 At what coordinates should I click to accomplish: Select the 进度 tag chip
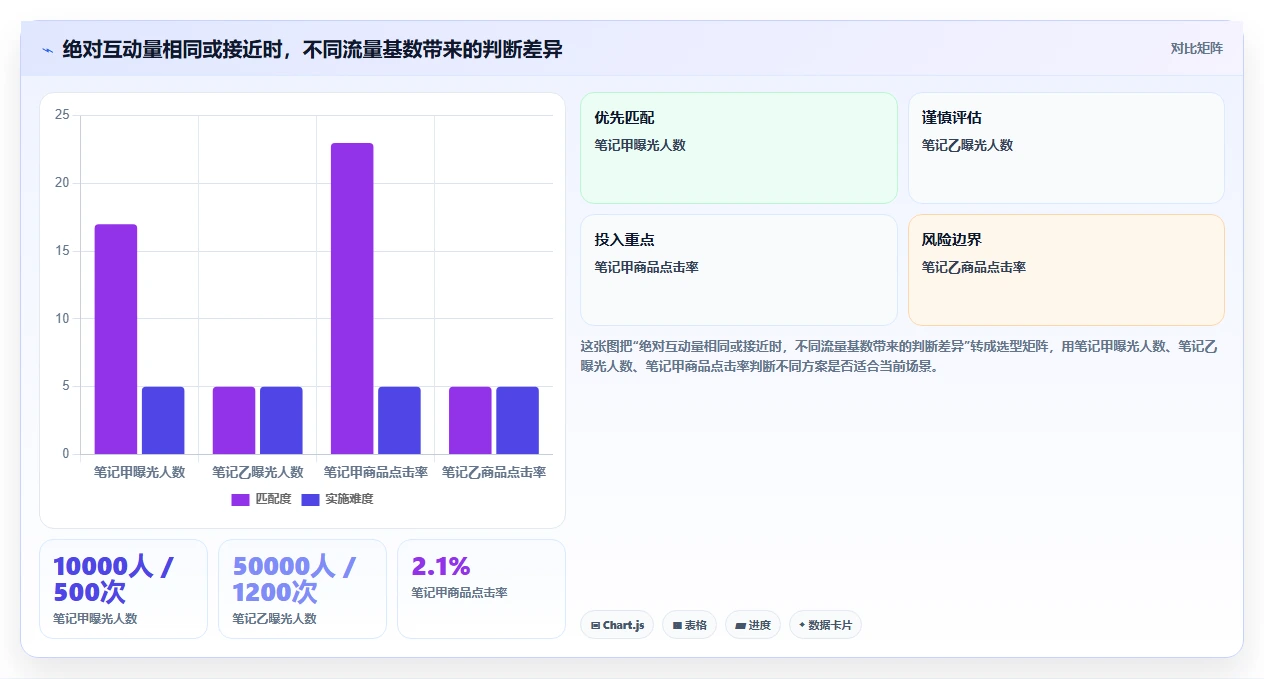(x=753, y=625)
